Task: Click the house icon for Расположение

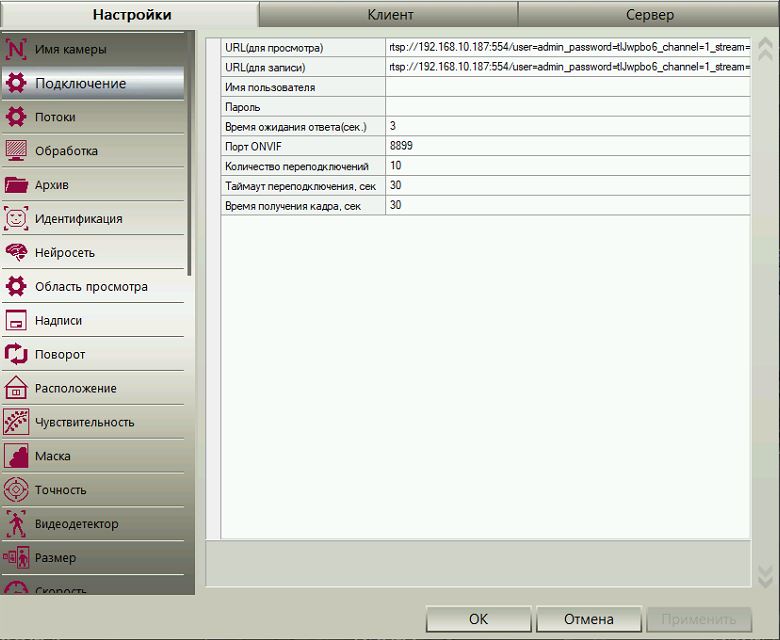Action: pyautogui.click(x=16, y=388)
